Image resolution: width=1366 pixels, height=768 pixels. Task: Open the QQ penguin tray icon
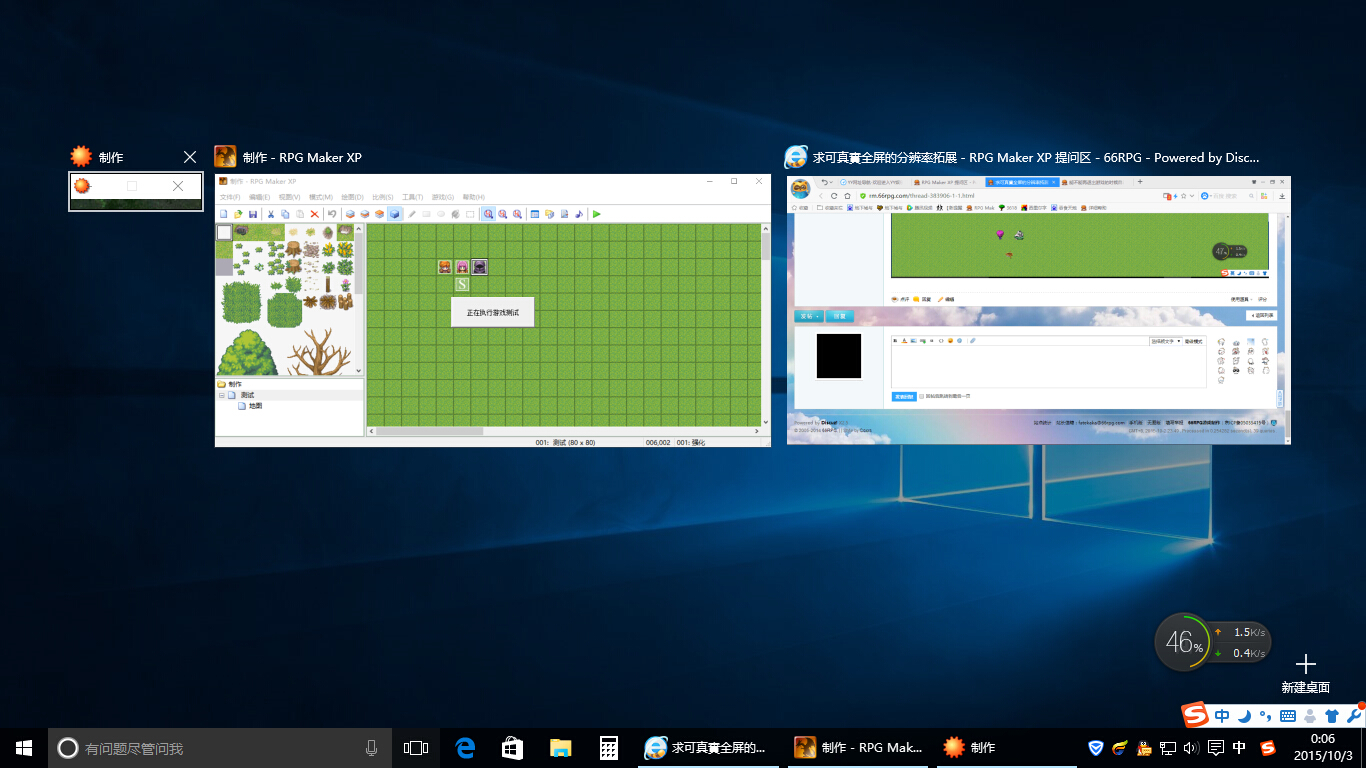tap(1143, 747)
